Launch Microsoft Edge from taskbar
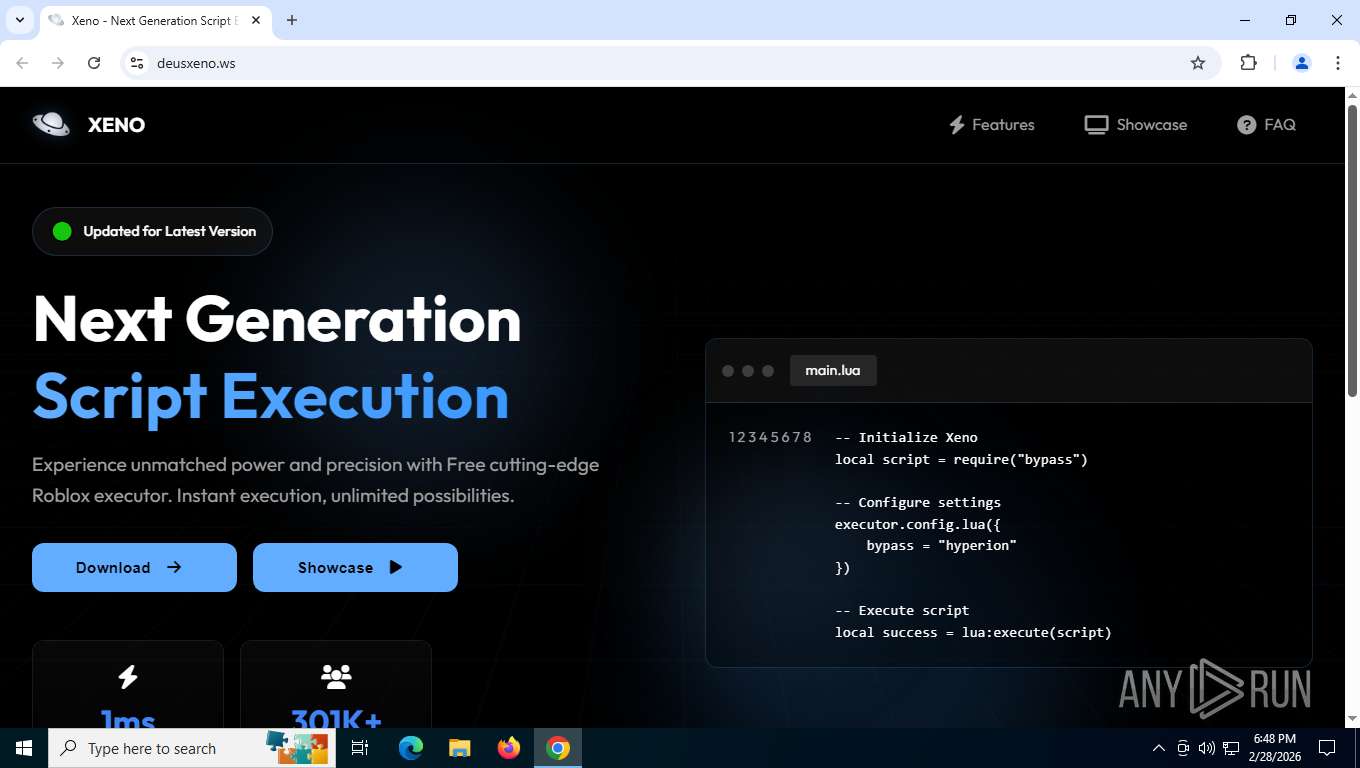This screenshot has width=1360, height=768. (411, 748)
